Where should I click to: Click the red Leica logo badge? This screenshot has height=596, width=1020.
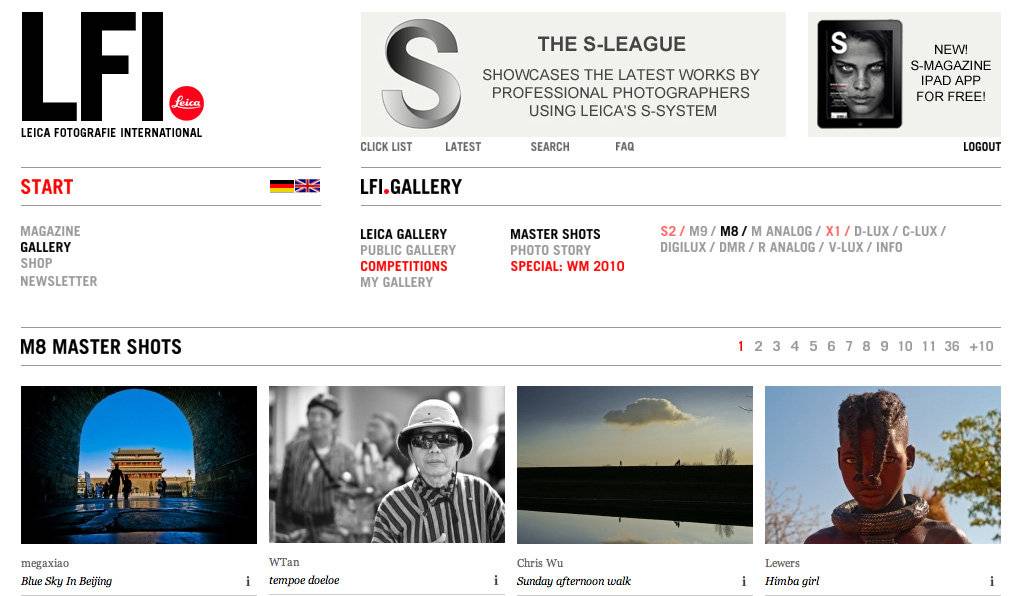pos(187,103)
